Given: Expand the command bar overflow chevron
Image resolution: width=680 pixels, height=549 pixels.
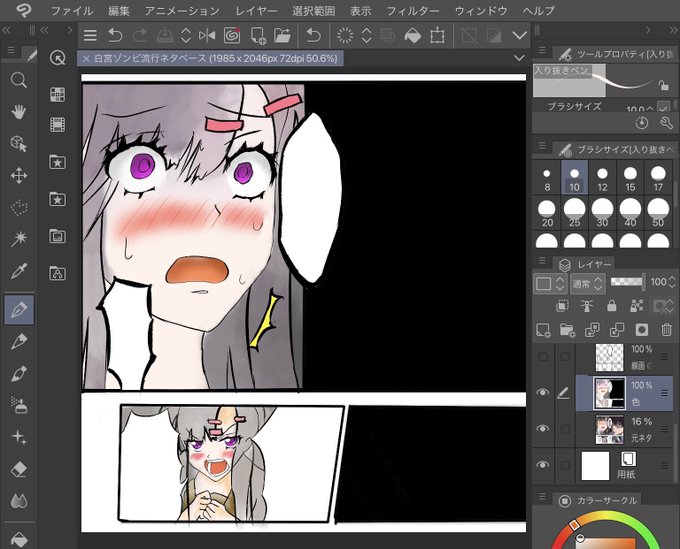Looking at the screenshot, I should (x=519, y=36).
